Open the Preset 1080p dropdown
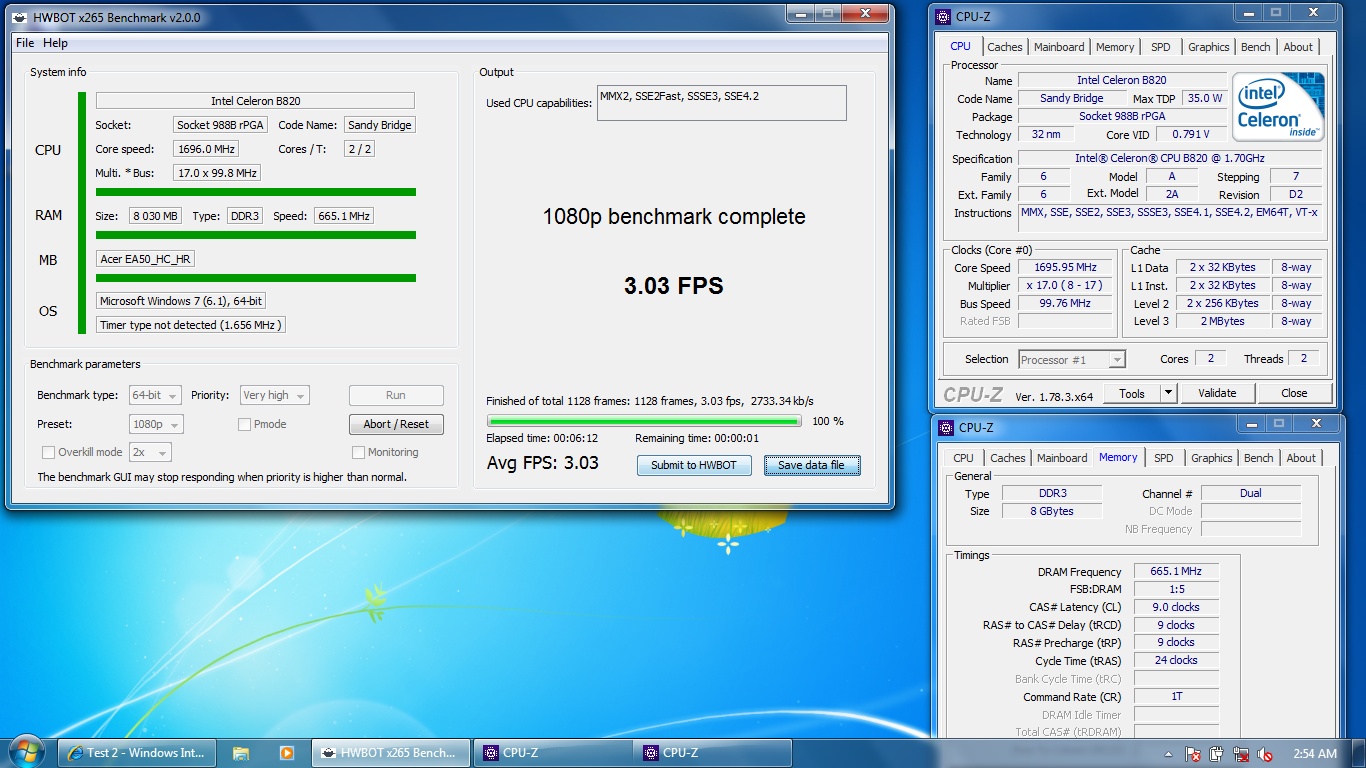Screen dimensions: 1366x768 (x=156, y=424)
